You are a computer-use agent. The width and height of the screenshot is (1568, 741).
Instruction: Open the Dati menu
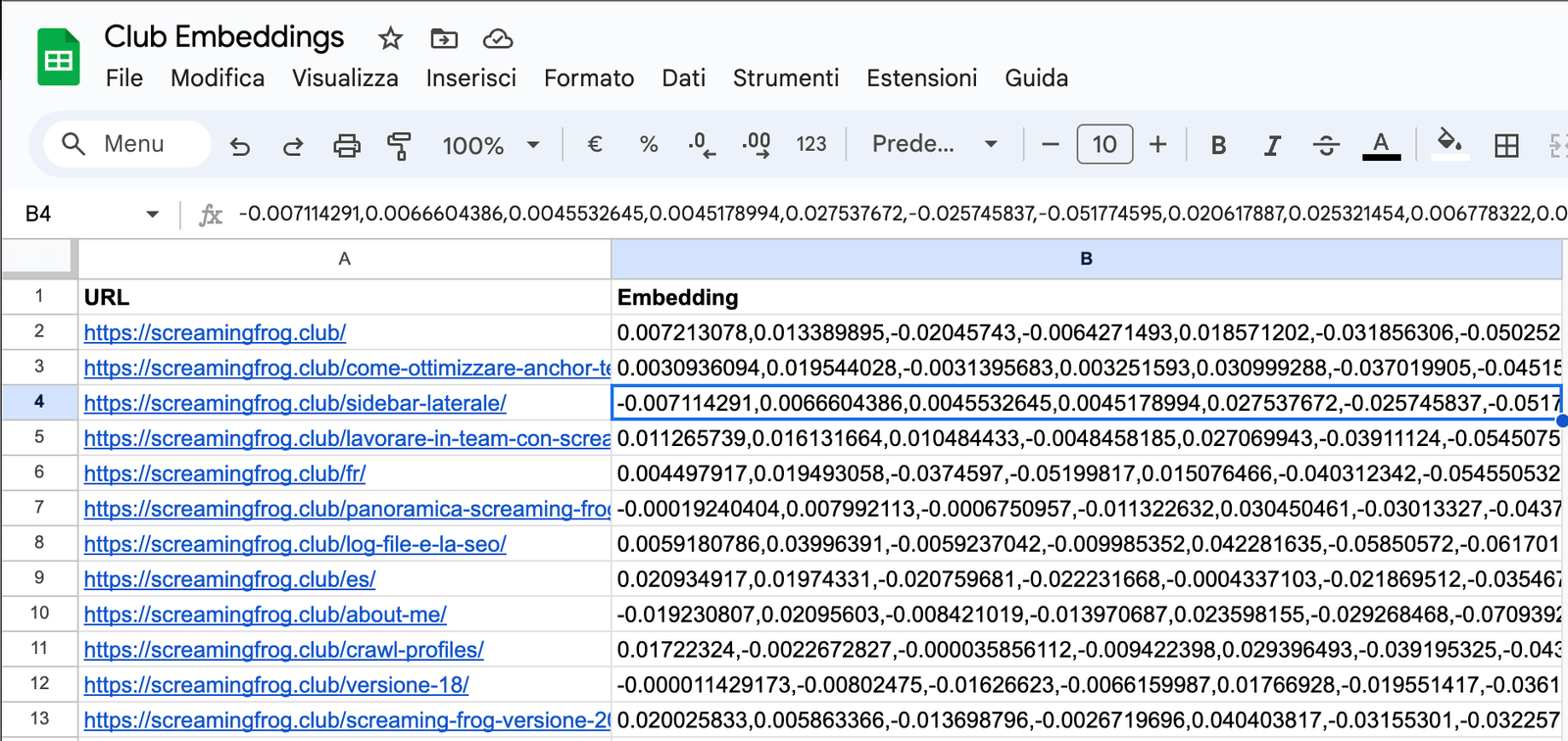pyautogui.click(x=684, y=78)
